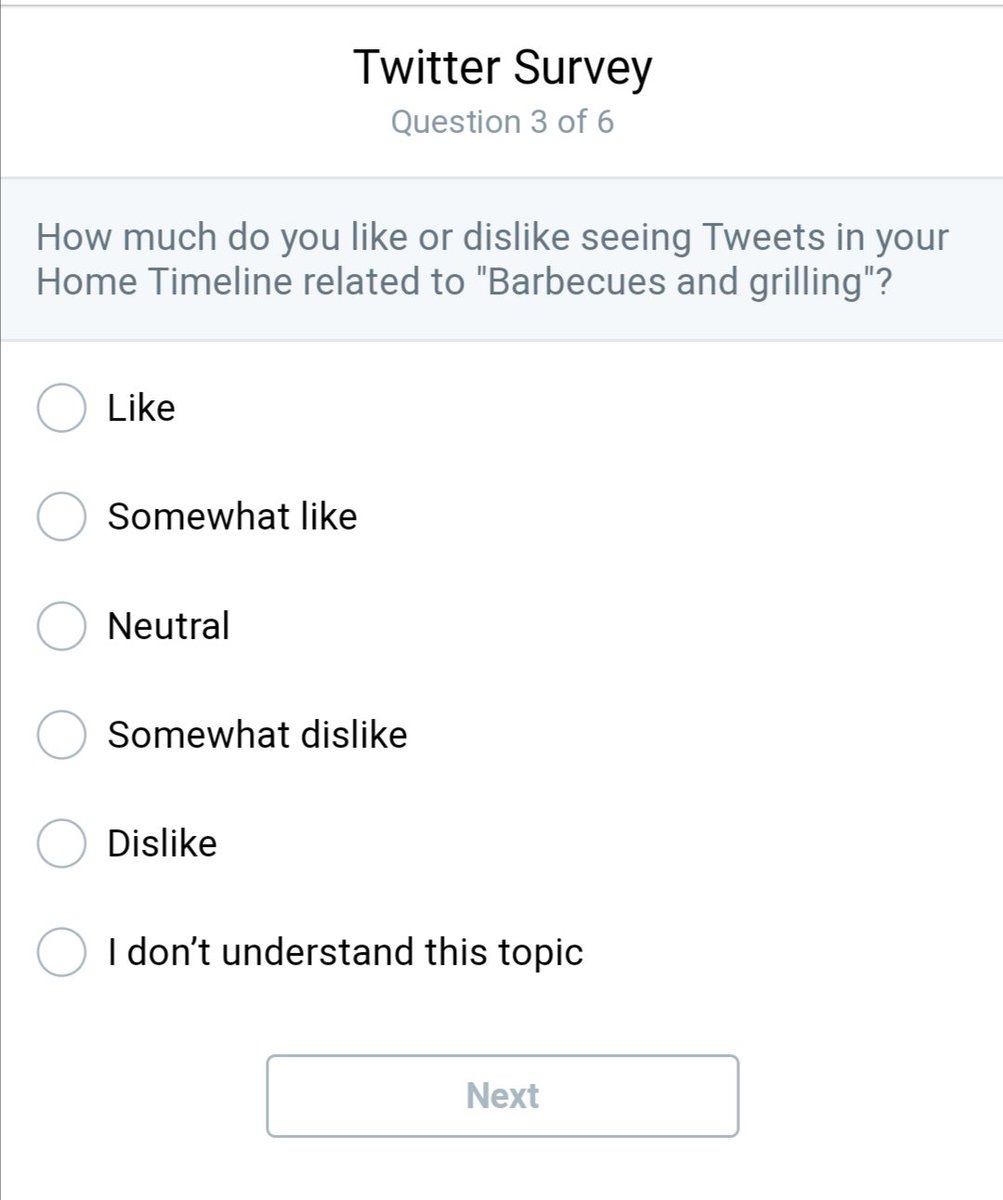Screen dimensions: 1003x1200
Task: Mark the Dislike radio button
Action: [60, 843]
